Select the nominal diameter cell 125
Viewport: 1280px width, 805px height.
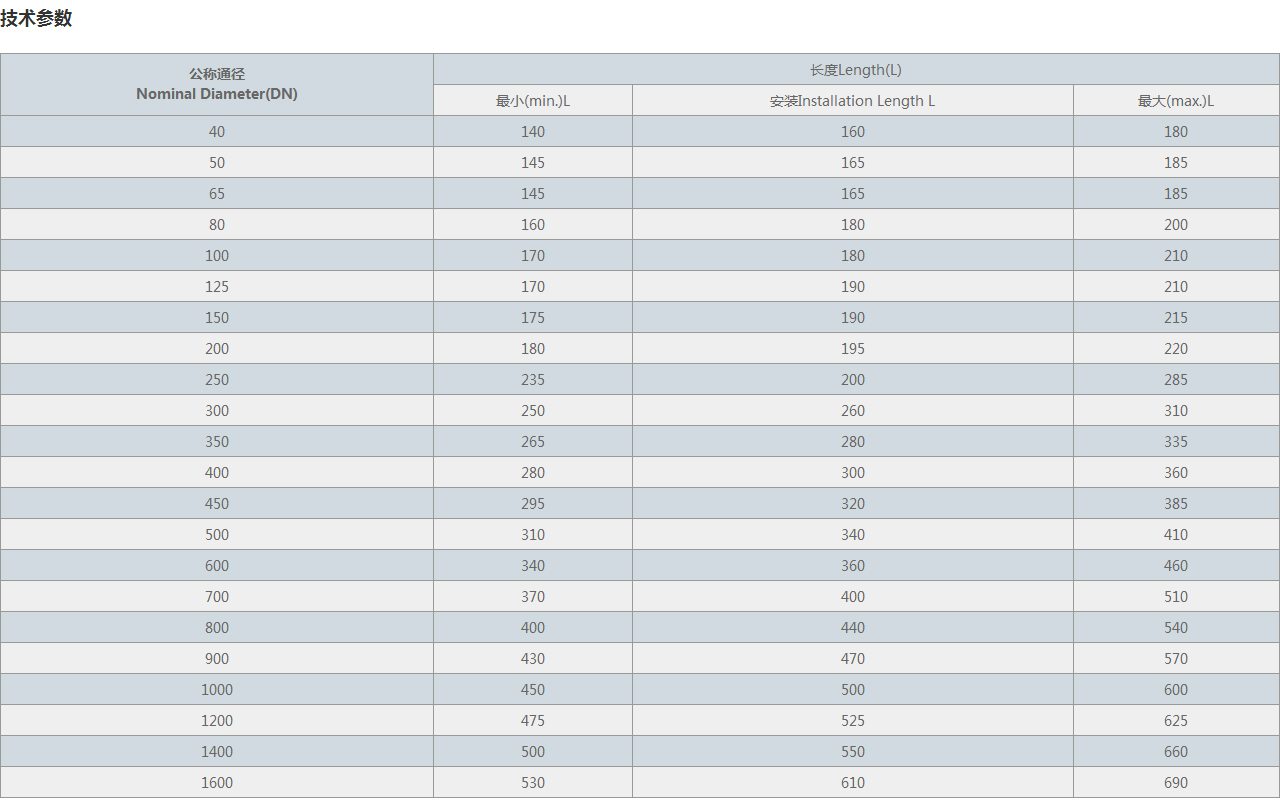(x=217, y=287)
